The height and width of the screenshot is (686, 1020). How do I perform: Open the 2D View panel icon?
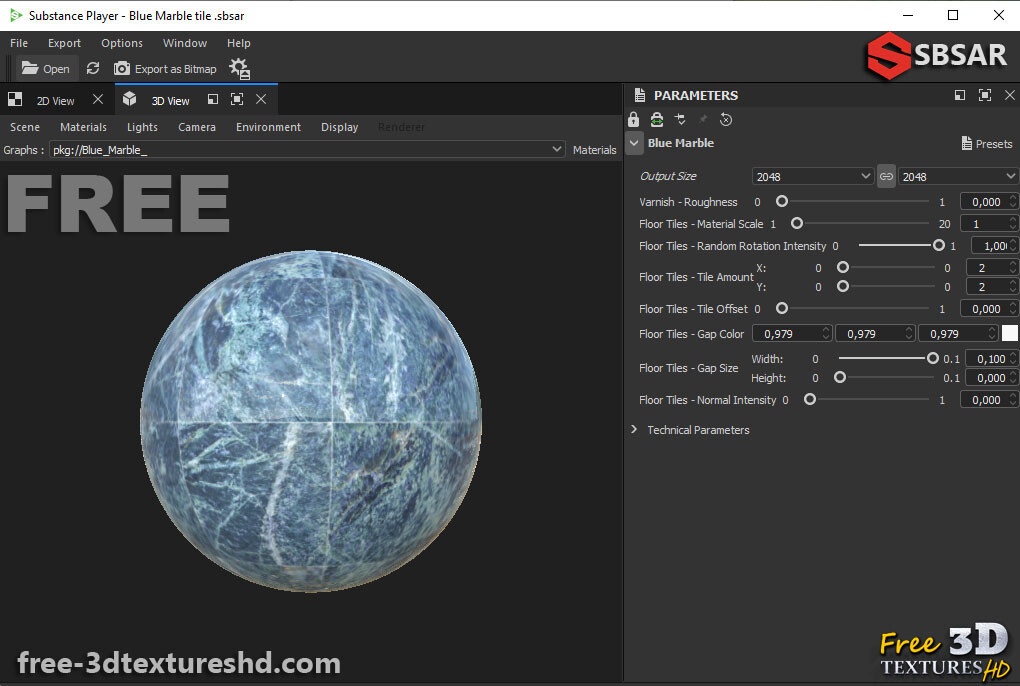coord(14,100)
